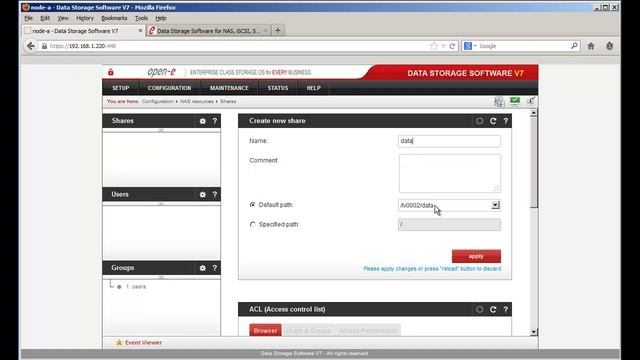Open Groups panel settings gear
Viewport: 640px width, 360px height.
point(202,268)
